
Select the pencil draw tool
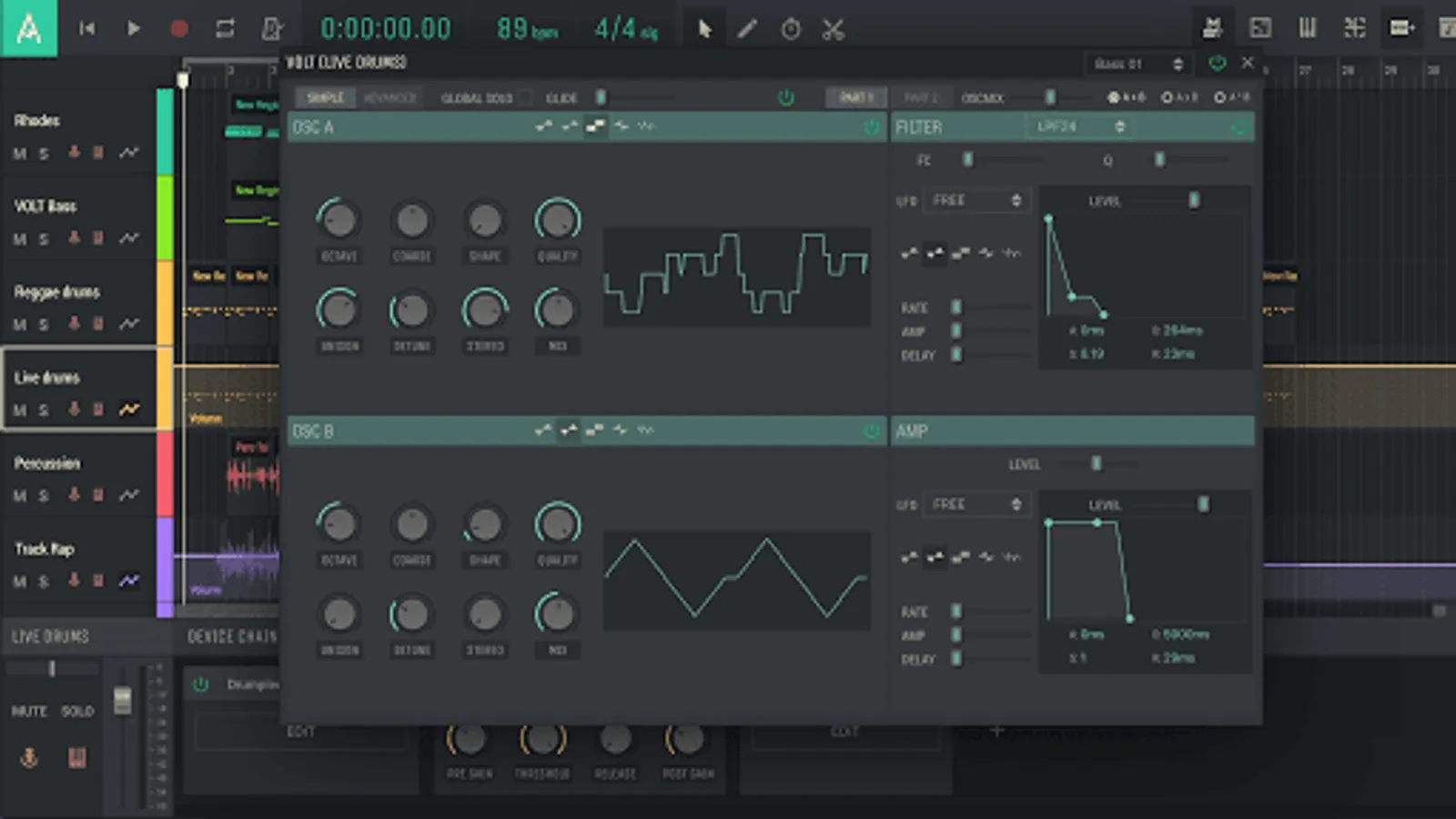tap(747, 29)
